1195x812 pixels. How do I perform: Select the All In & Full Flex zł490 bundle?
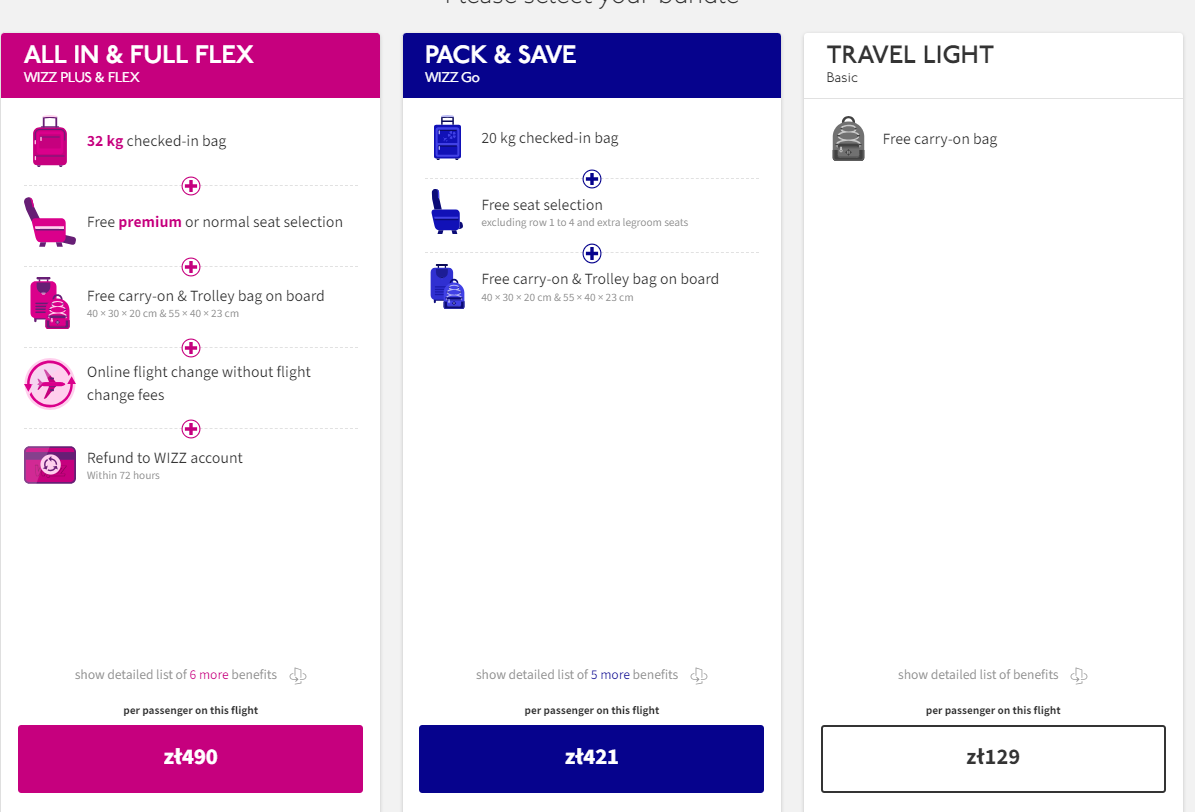[190, 758]
